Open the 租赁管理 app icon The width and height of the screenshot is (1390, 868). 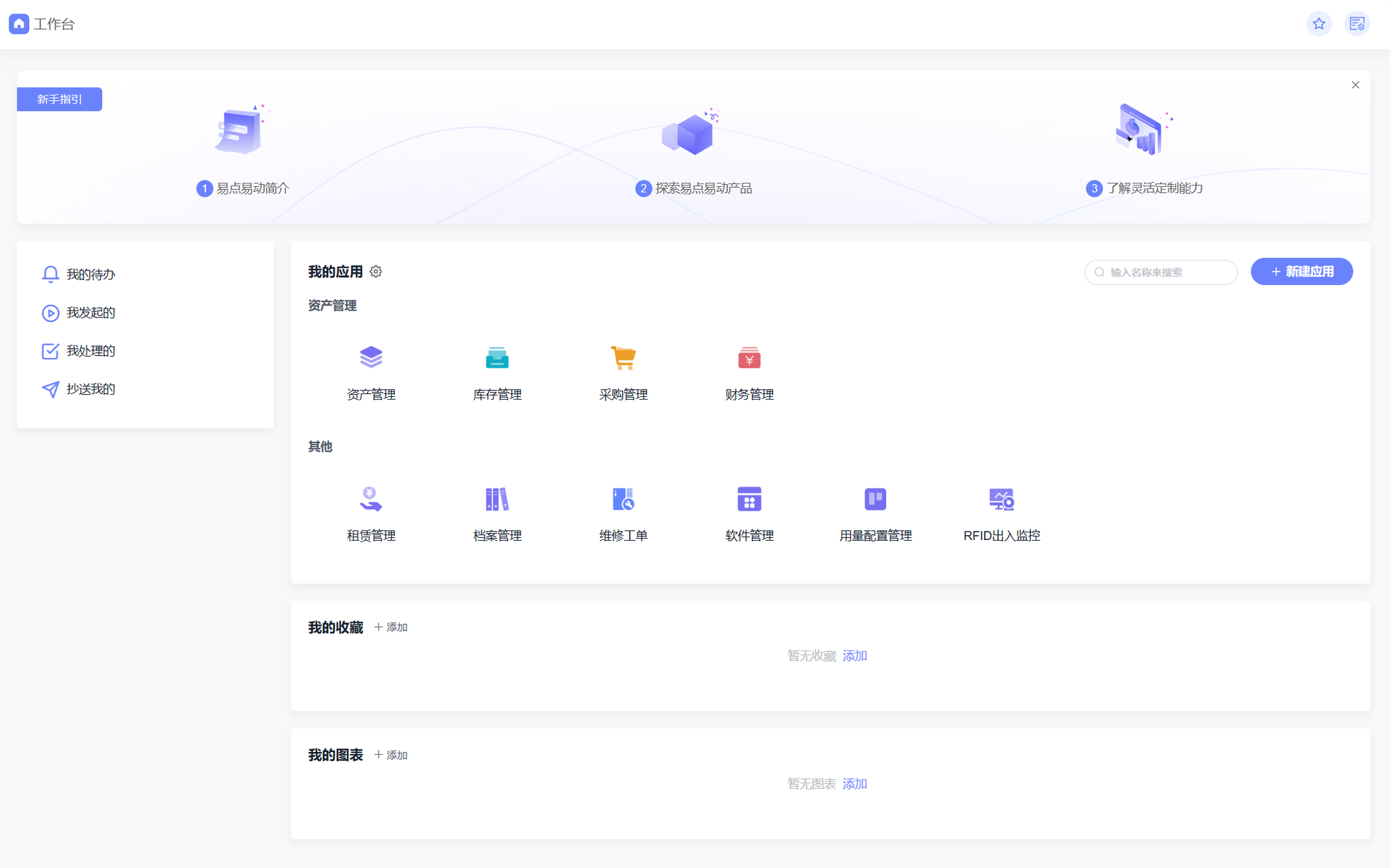tap(371, 499)
